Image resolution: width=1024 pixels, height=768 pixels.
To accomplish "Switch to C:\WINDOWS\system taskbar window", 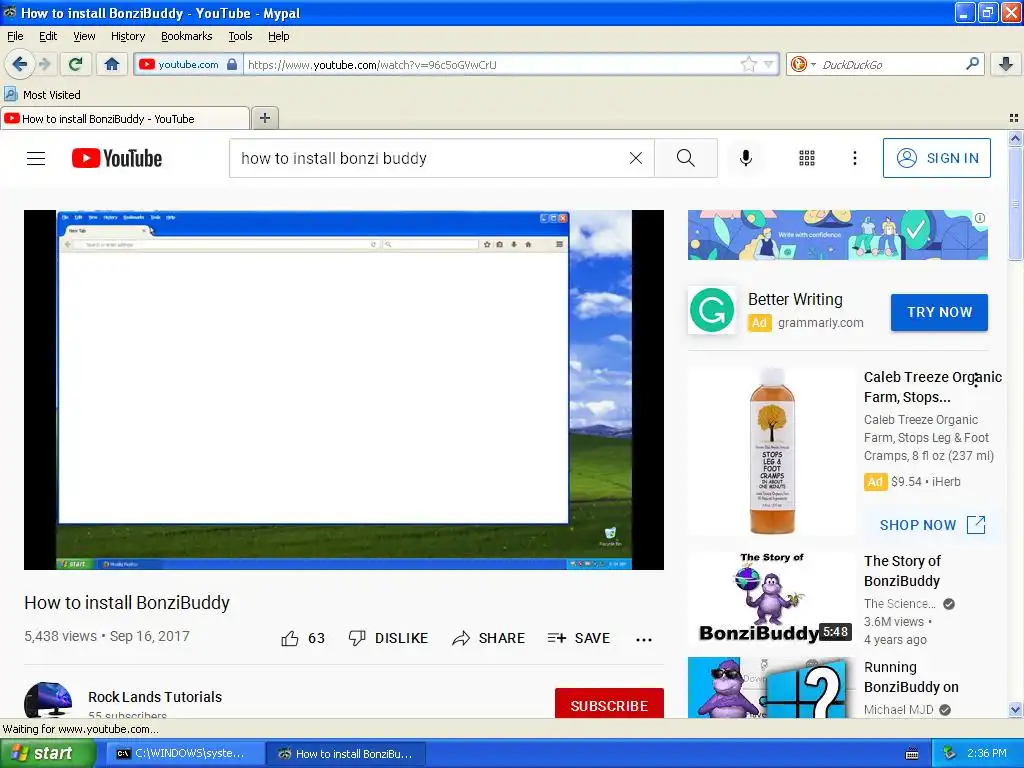I will (x=184, y=753).
